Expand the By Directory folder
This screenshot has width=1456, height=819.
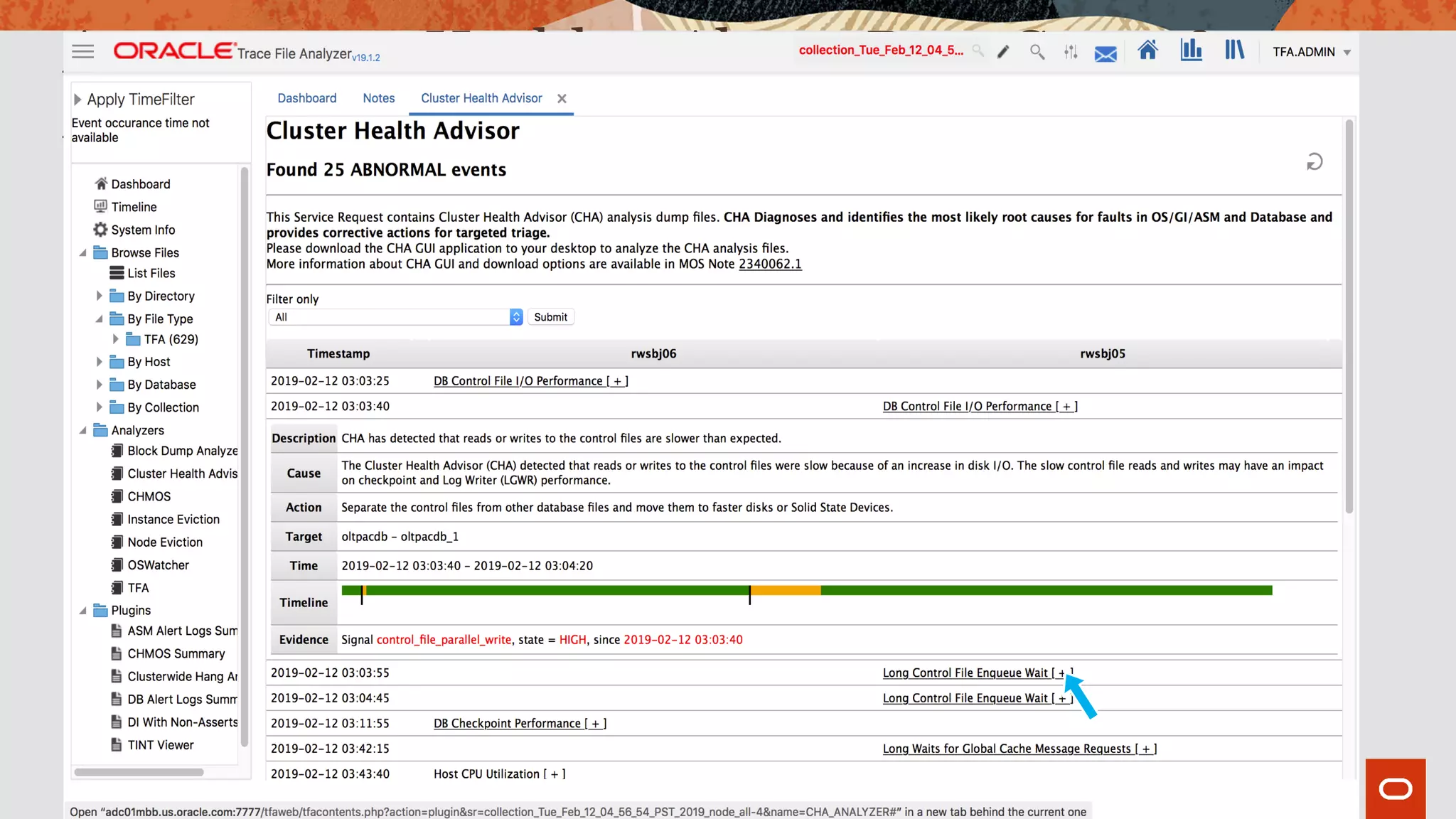pos(99,296)
